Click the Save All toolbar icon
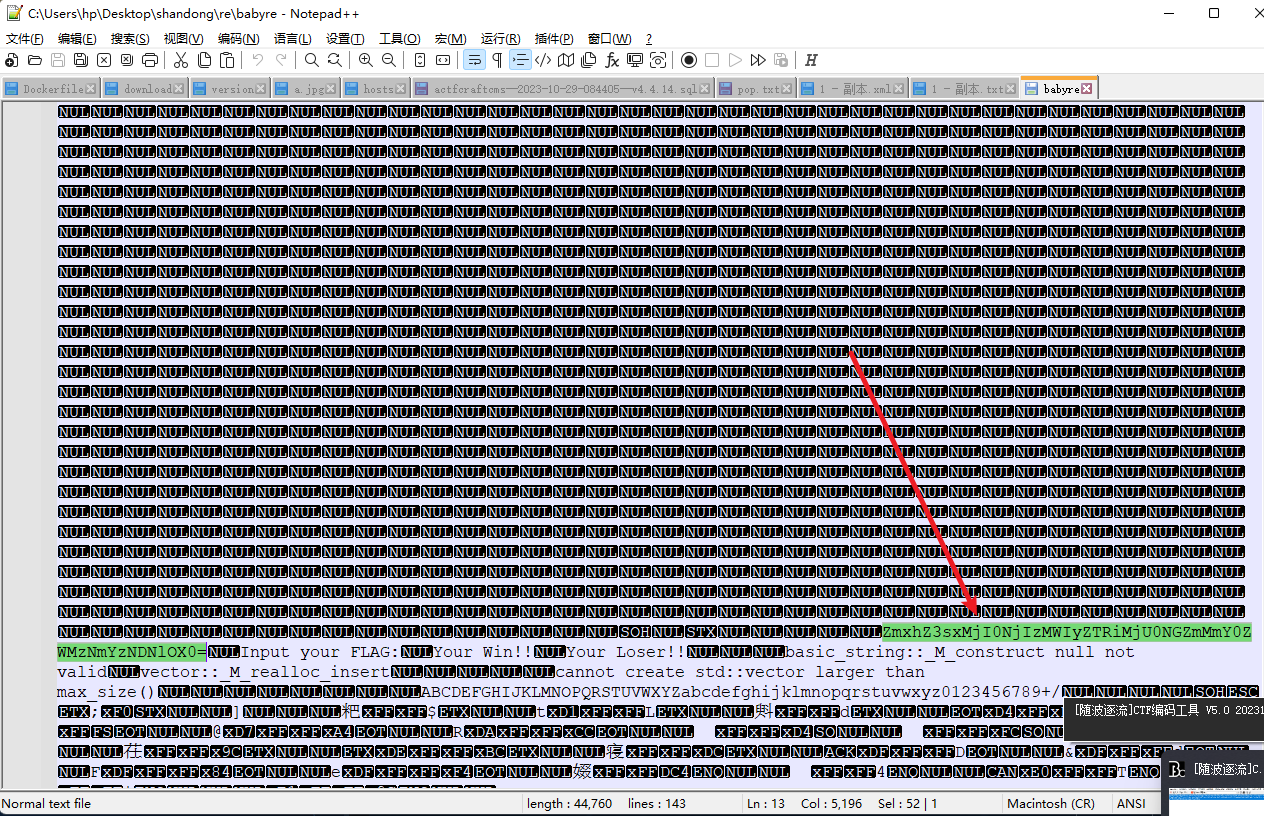Viewport: 1264px width, 816px height. click(x=81, y=60)
